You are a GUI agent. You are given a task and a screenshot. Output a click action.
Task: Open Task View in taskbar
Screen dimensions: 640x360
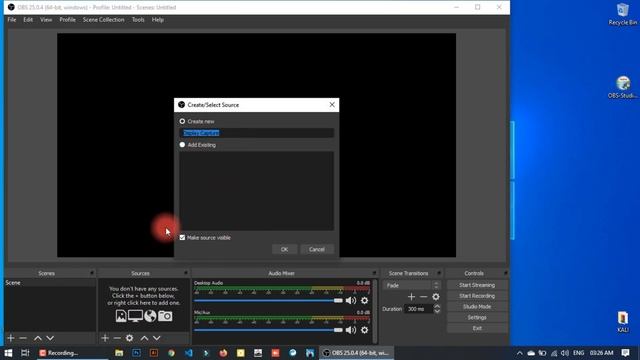pyautogui.click(x=25, y=353)
